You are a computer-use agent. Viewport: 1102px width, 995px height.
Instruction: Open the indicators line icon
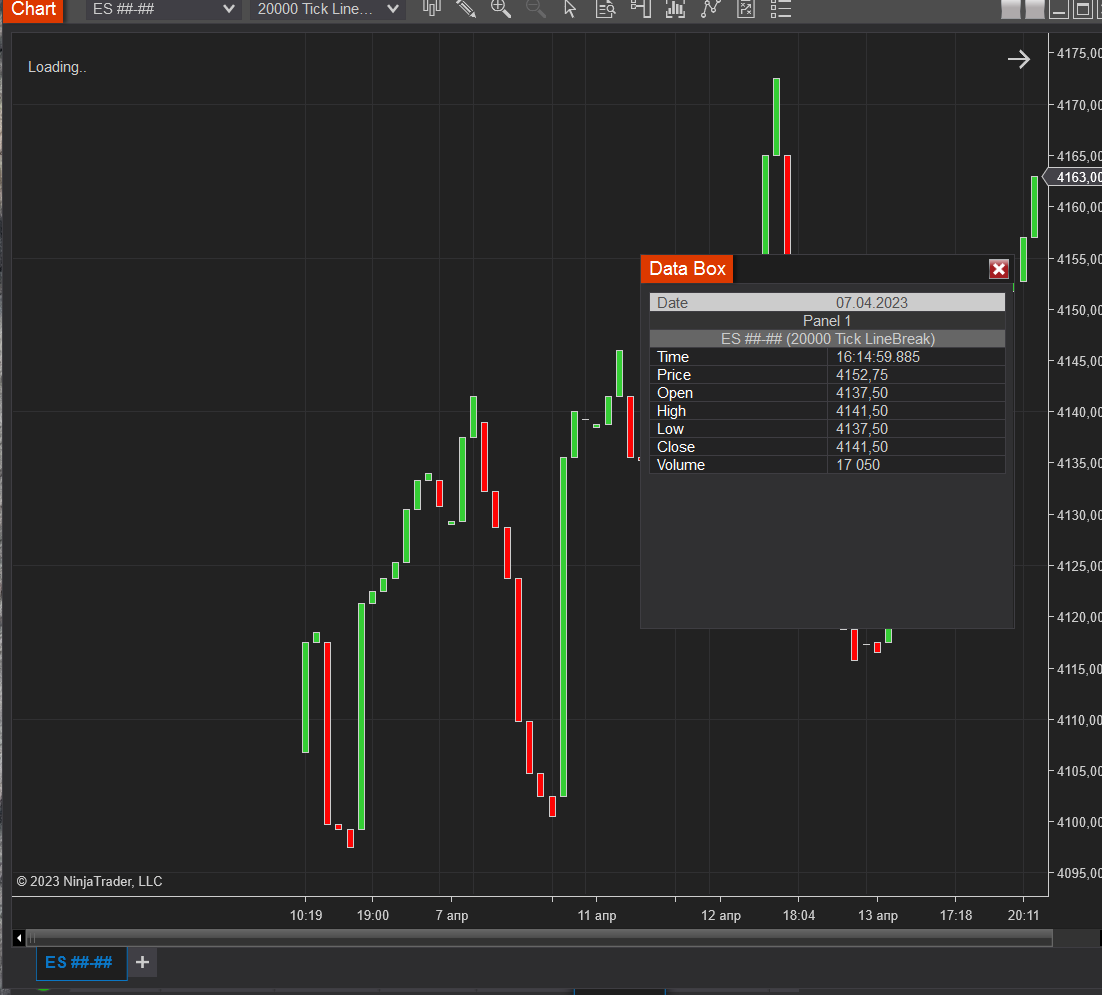click(x=711, y=8)
